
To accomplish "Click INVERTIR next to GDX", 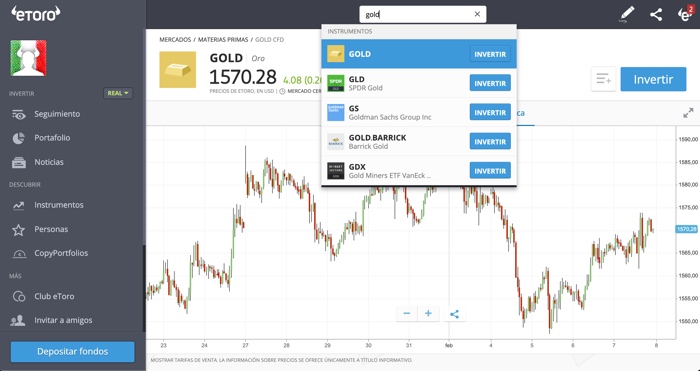I will click(490, 171).
